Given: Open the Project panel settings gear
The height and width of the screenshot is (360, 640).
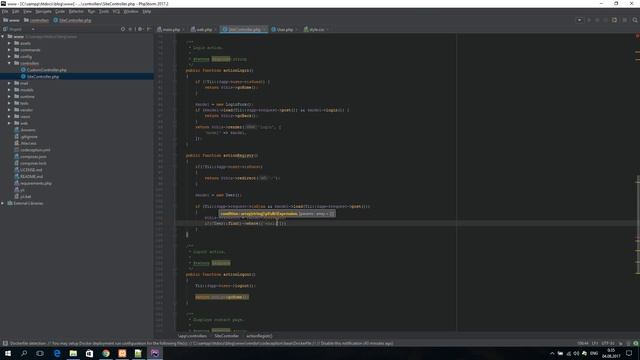Looking at the screenshot, I should (x=140, y=29).
